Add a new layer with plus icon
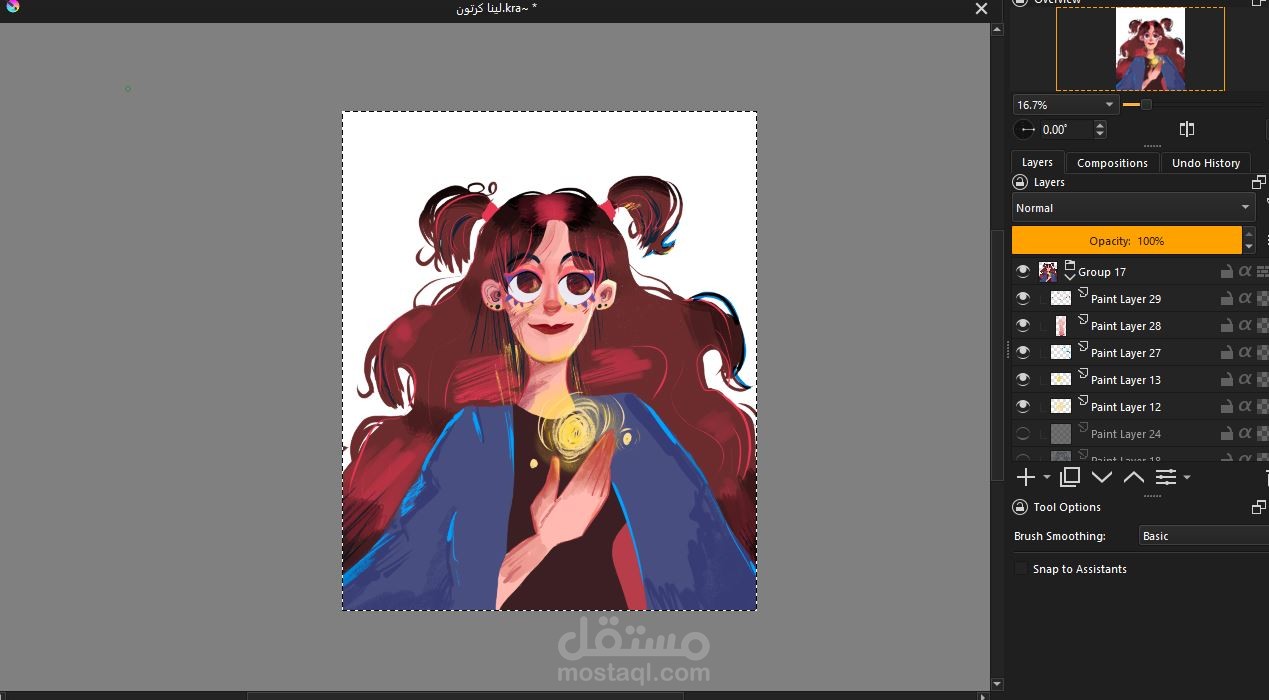Viewport: 1269px width, 700px height. pos(1025,477)
